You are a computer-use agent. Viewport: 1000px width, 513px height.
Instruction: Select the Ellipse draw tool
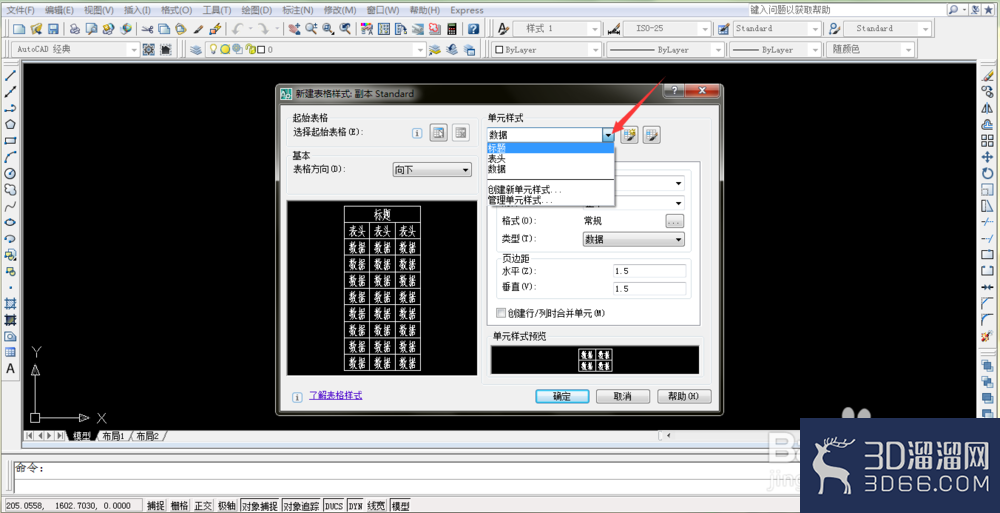point(10,222)
